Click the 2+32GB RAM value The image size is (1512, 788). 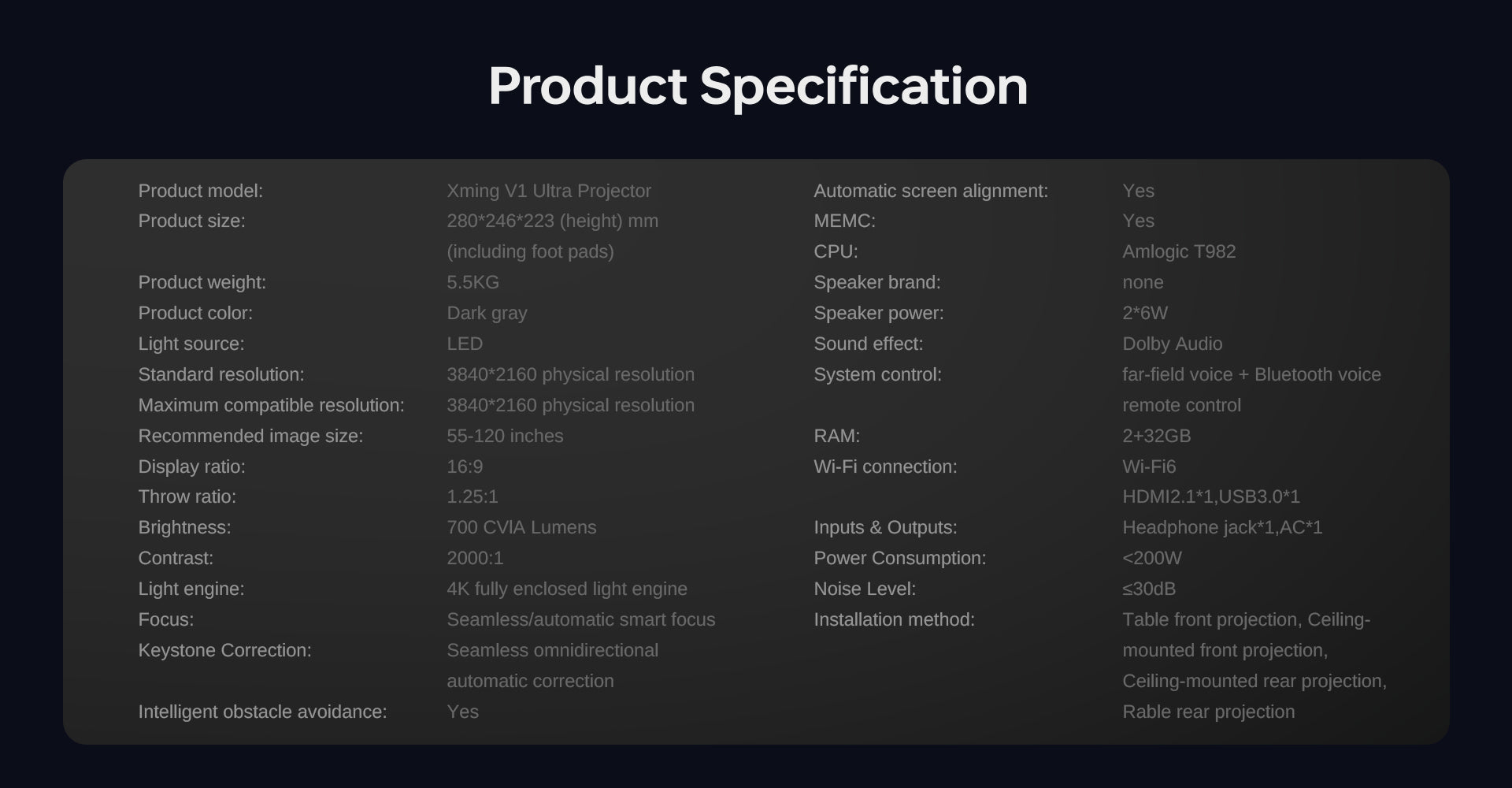(1156, 436)
